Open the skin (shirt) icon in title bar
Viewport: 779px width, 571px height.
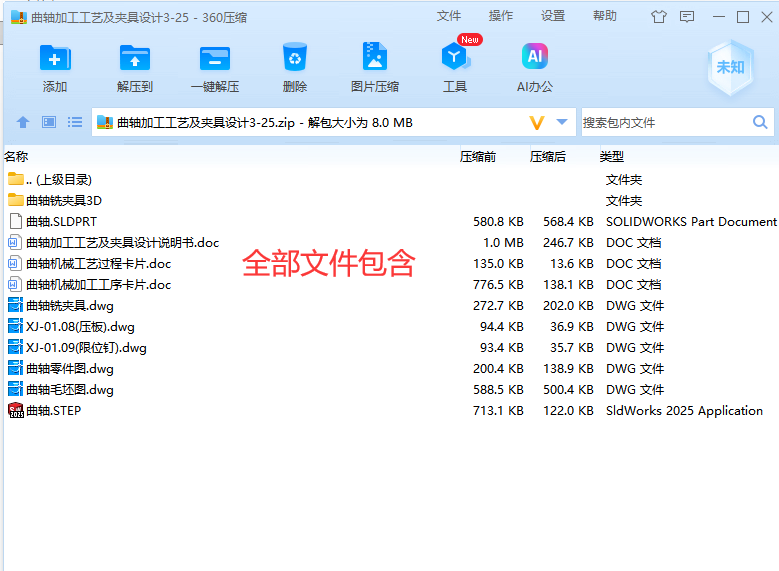click(659, 17)
